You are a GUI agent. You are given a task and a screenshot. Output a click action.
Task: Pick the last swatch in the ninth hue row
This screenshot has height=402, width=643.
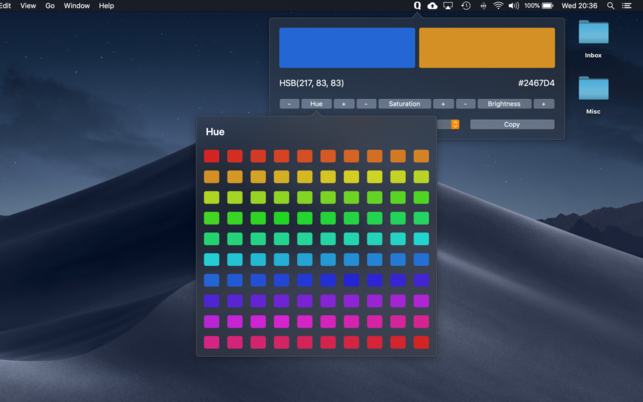421,322
